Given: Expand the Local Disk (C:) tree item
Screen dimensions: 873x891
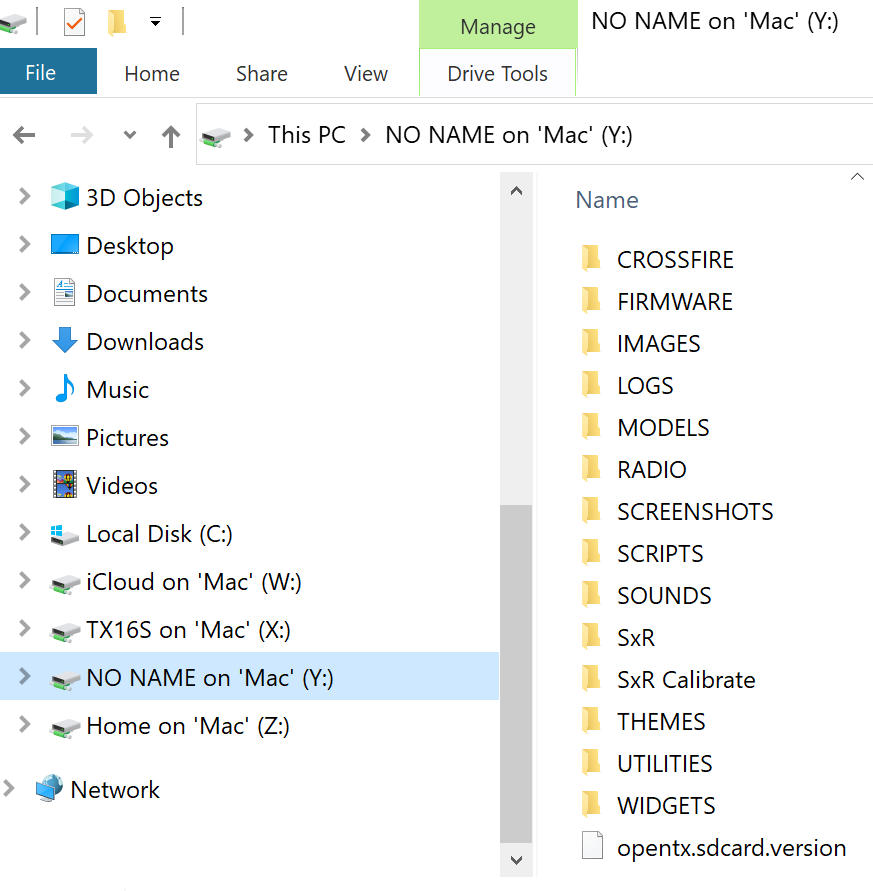Looking at the screenshot, I should (x=24, y=533).
